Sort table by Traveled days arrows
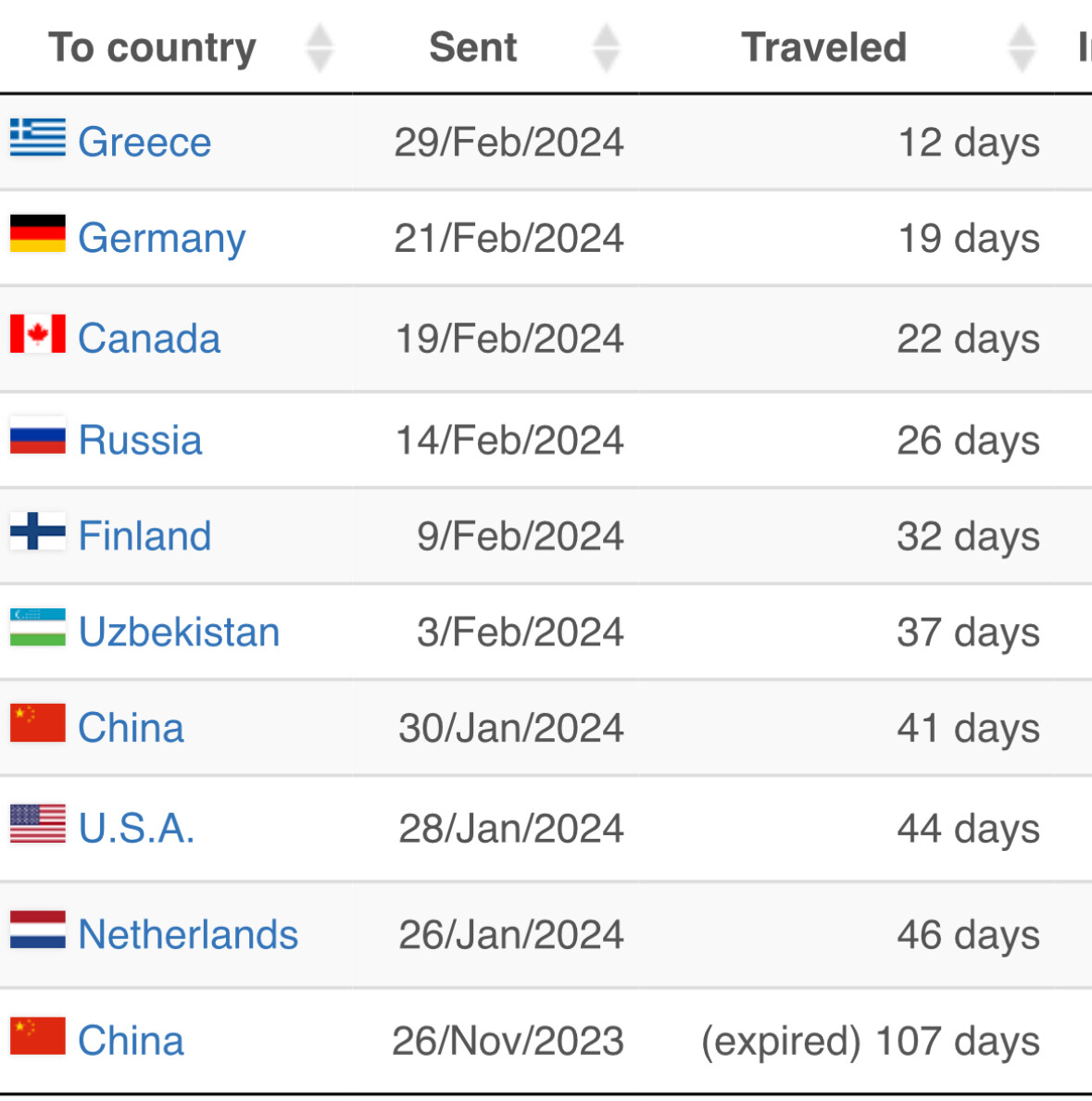Screen dimensions: 1092x1101 click(x=1022, y=48)
